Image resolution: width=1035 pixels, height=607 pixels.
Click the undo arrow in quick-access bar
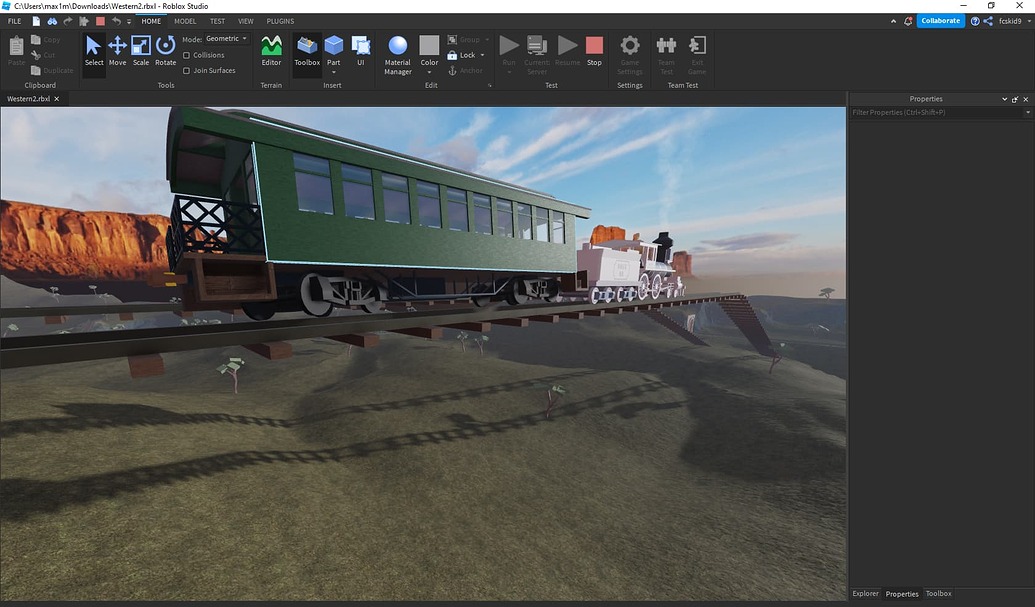[116, 21]
